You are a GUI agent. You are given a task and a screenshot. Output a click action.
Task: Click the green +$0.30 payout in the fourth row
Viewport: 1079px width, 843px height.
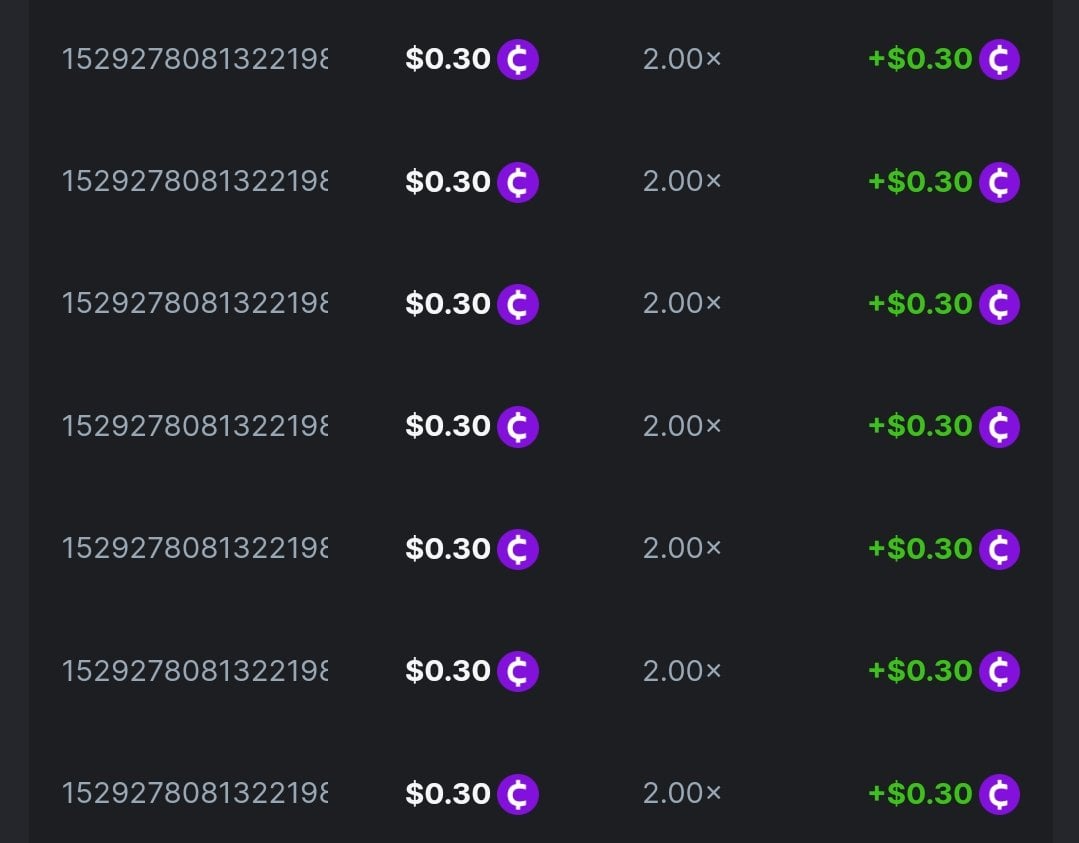pos(920,427)
